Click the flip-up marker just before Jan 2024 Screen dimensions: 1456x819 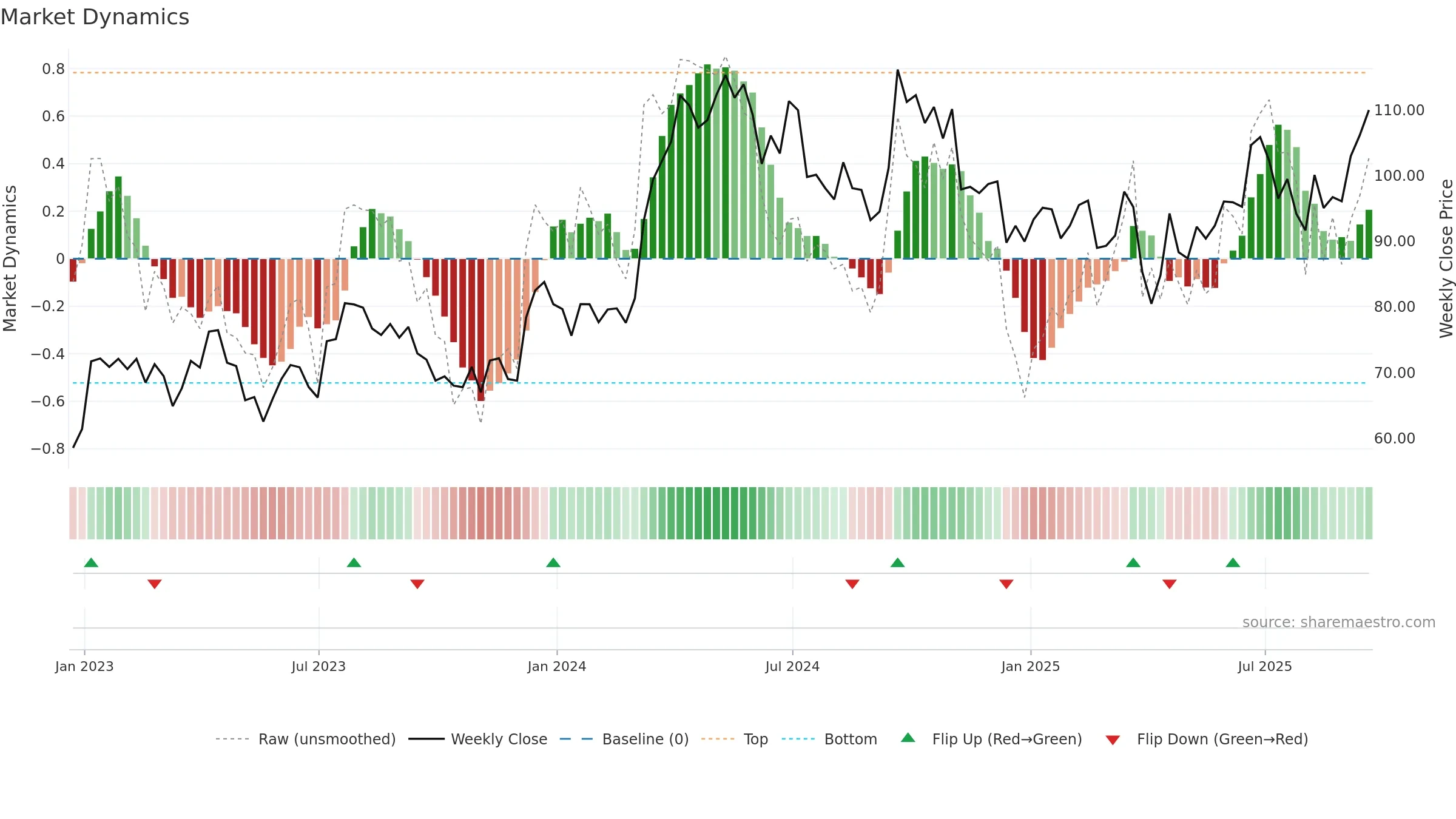(x=553, y=562)
